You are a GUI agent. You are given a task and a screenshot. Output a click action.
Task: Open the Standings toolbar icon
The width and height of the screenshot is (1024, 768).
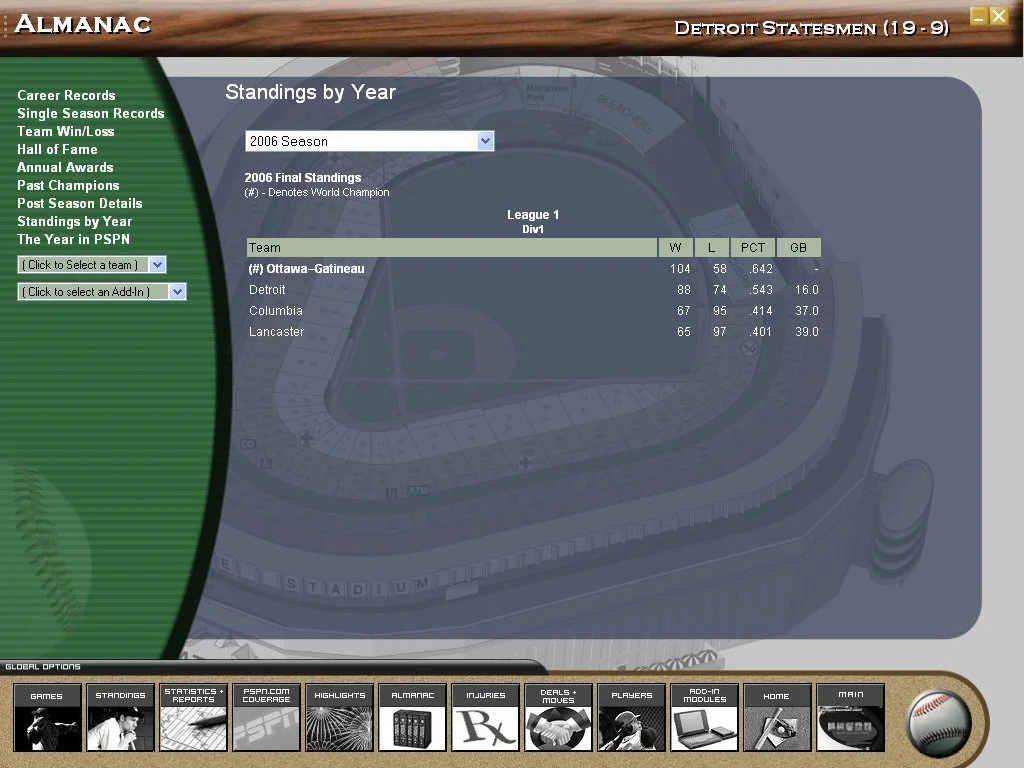[x=120, y=717]
